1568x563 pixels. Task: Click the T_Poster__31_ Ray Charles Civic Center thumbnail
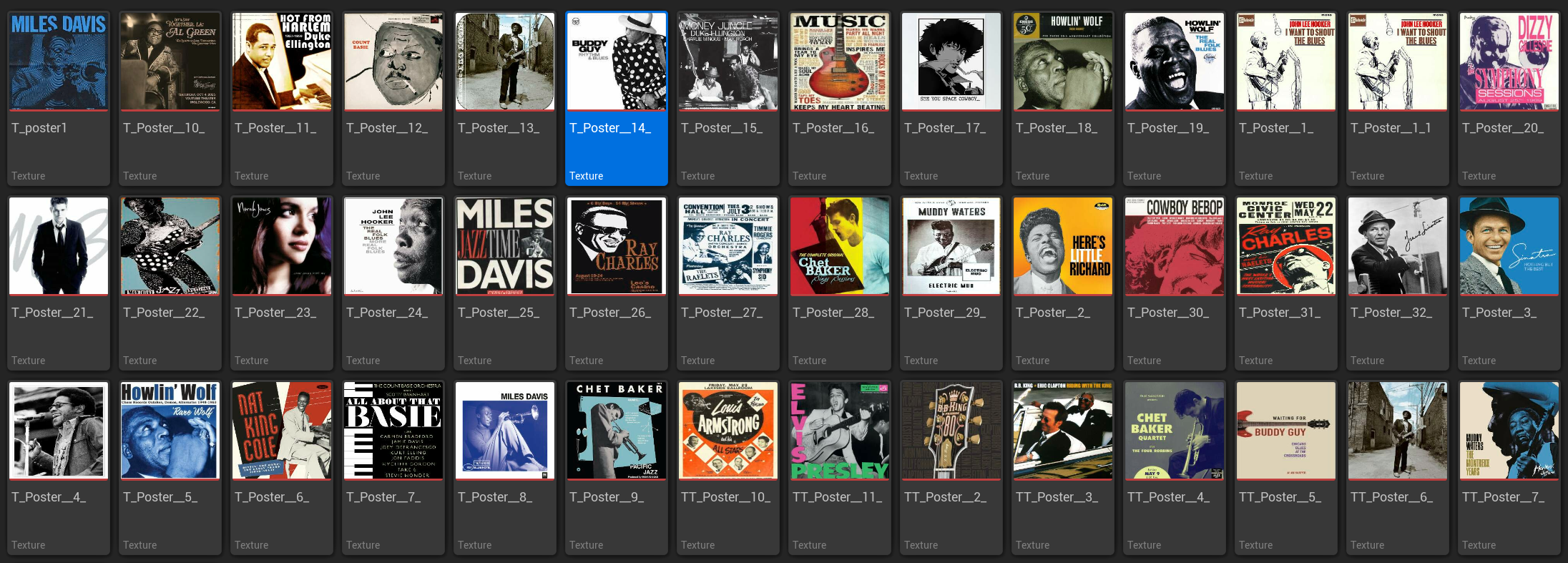tap(1286, 246)
